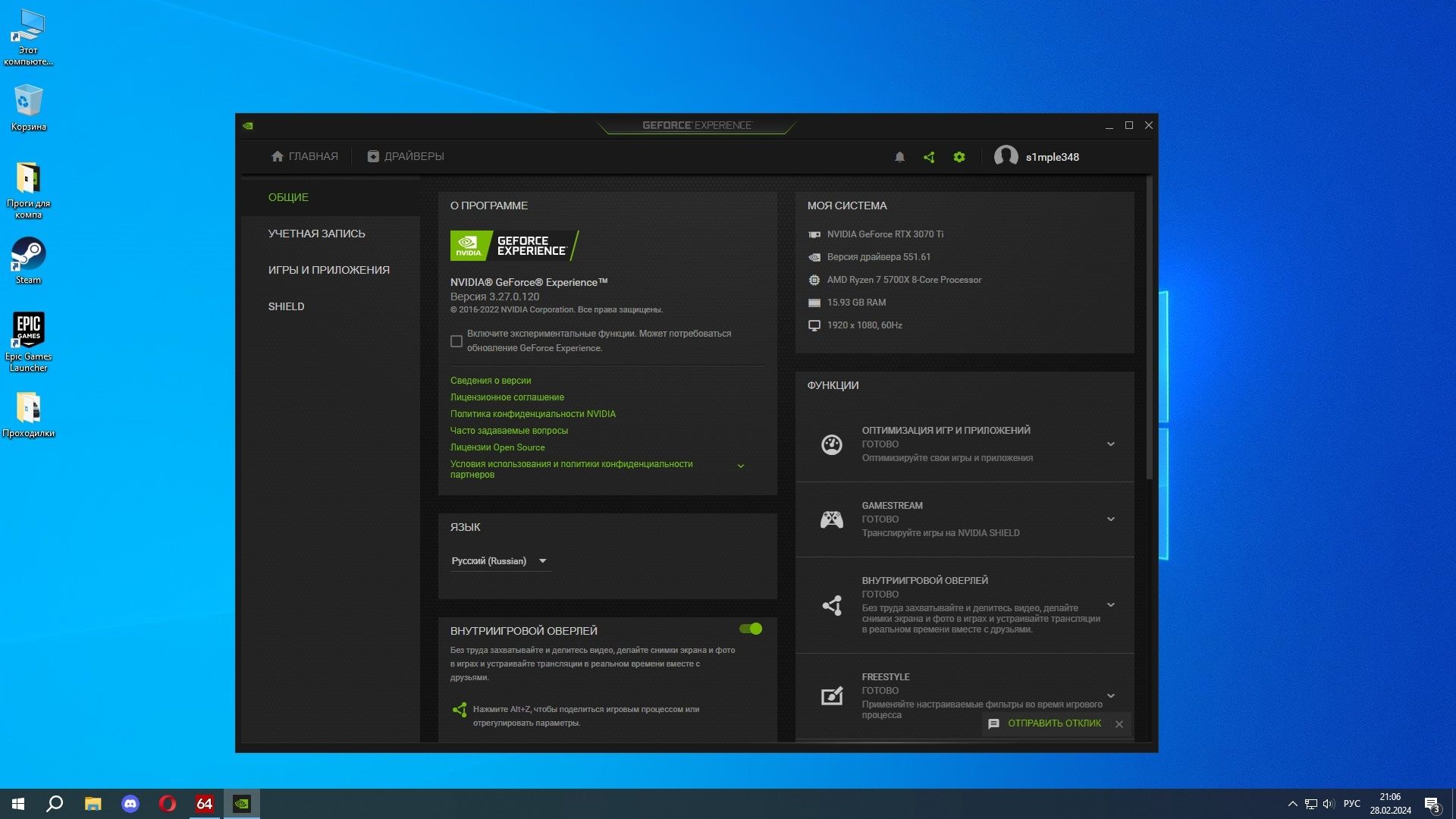The image size is (1456, 819).
Task: Open the notifications bell icon
Action: coord(899,157)
